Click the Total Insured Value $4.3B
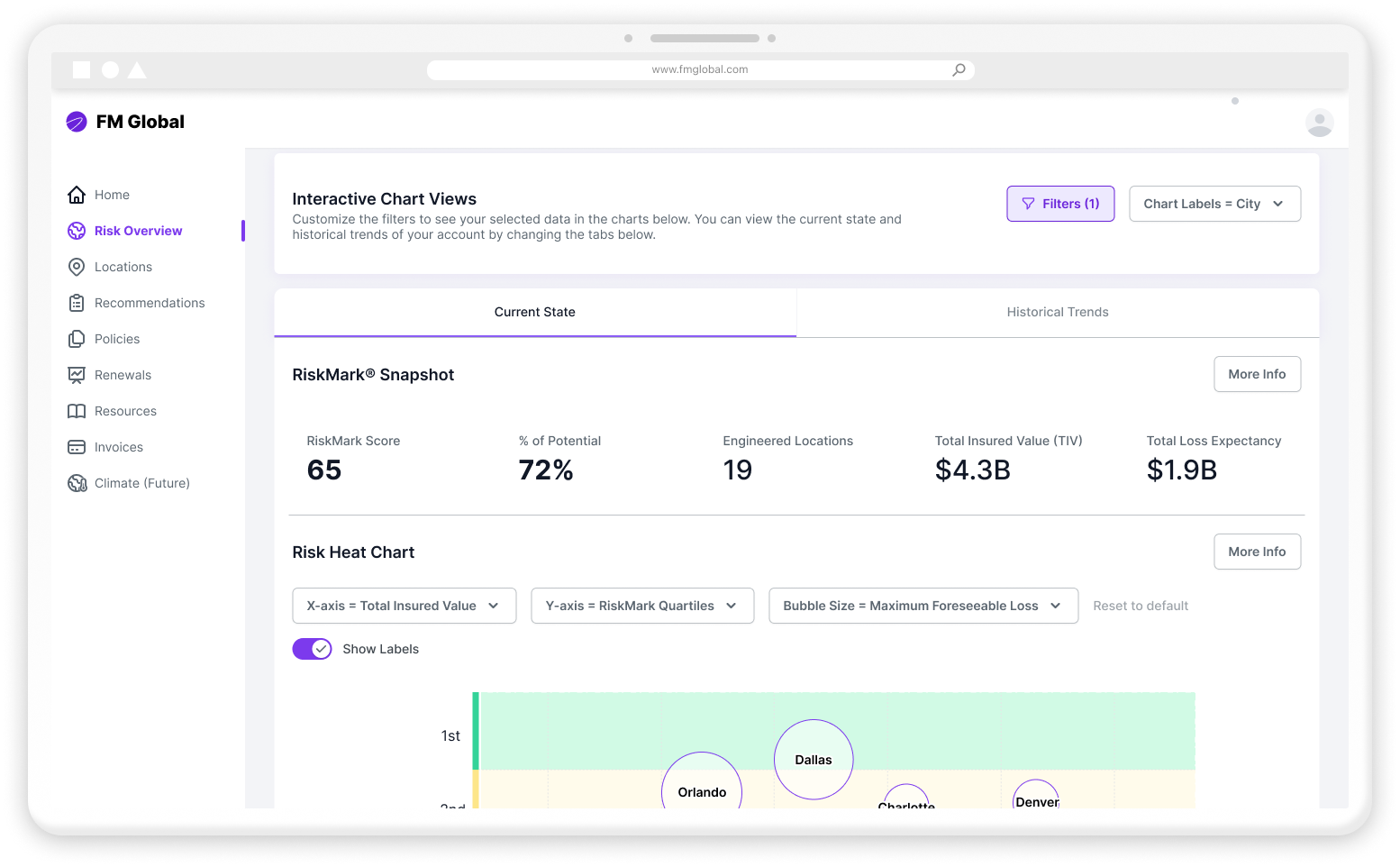 [x=973, y=470]
